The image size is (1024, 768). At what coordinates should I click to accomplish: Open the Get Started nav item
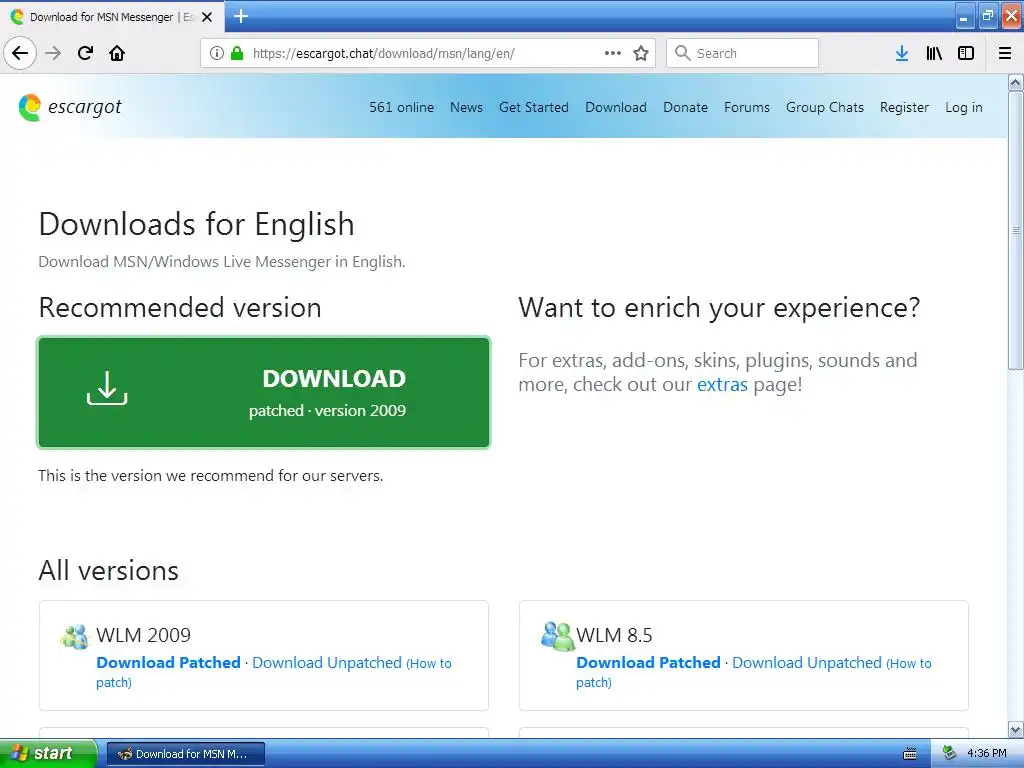534,107
